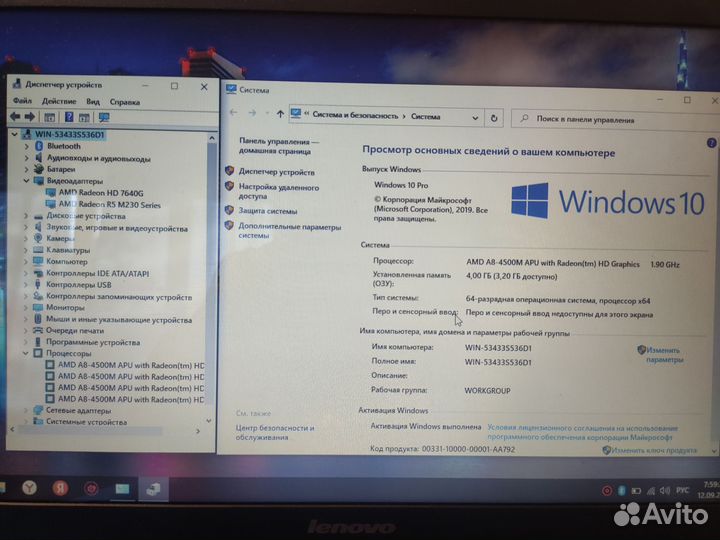
Task: Select Контроллеры IDE ATA/ATAPI item
Action: coord(97,273)
